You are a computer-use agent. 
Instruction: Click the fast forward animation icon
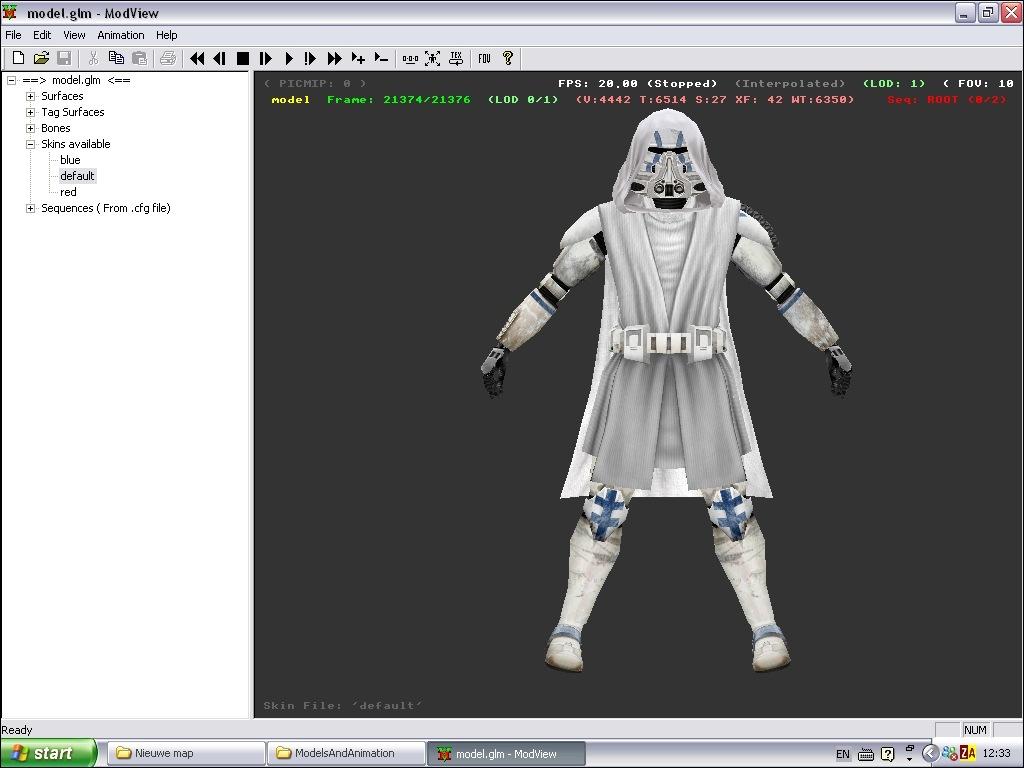click(x=335, y=59)
